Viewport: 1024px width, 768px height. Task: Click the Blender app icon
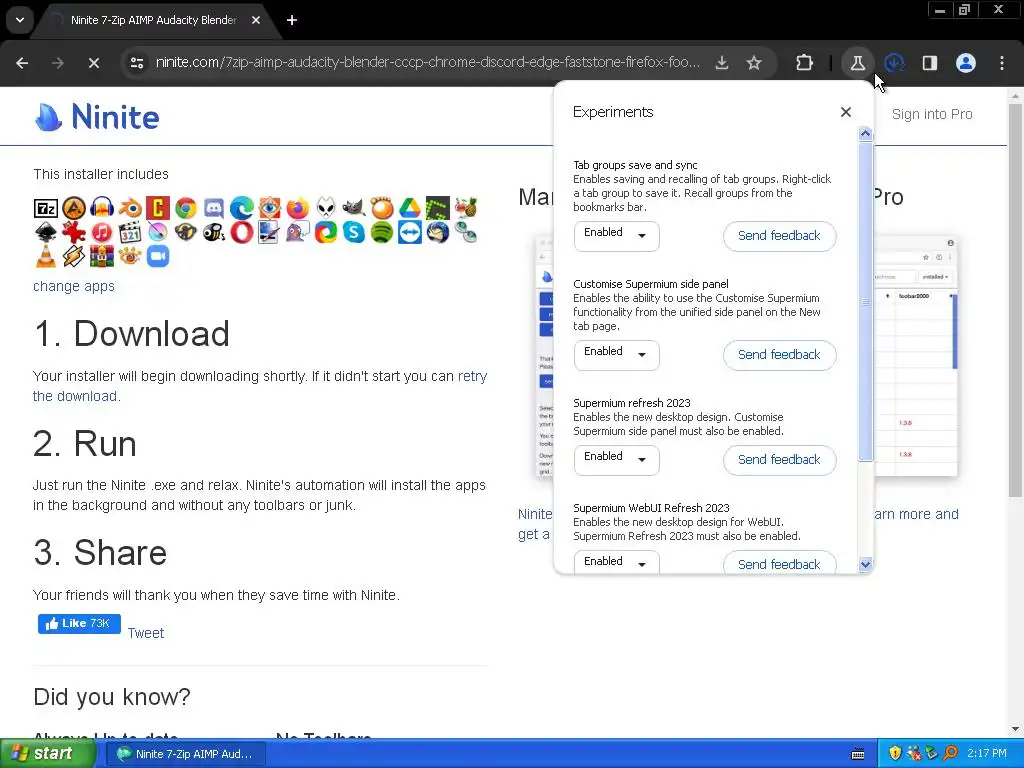[130, 208]
